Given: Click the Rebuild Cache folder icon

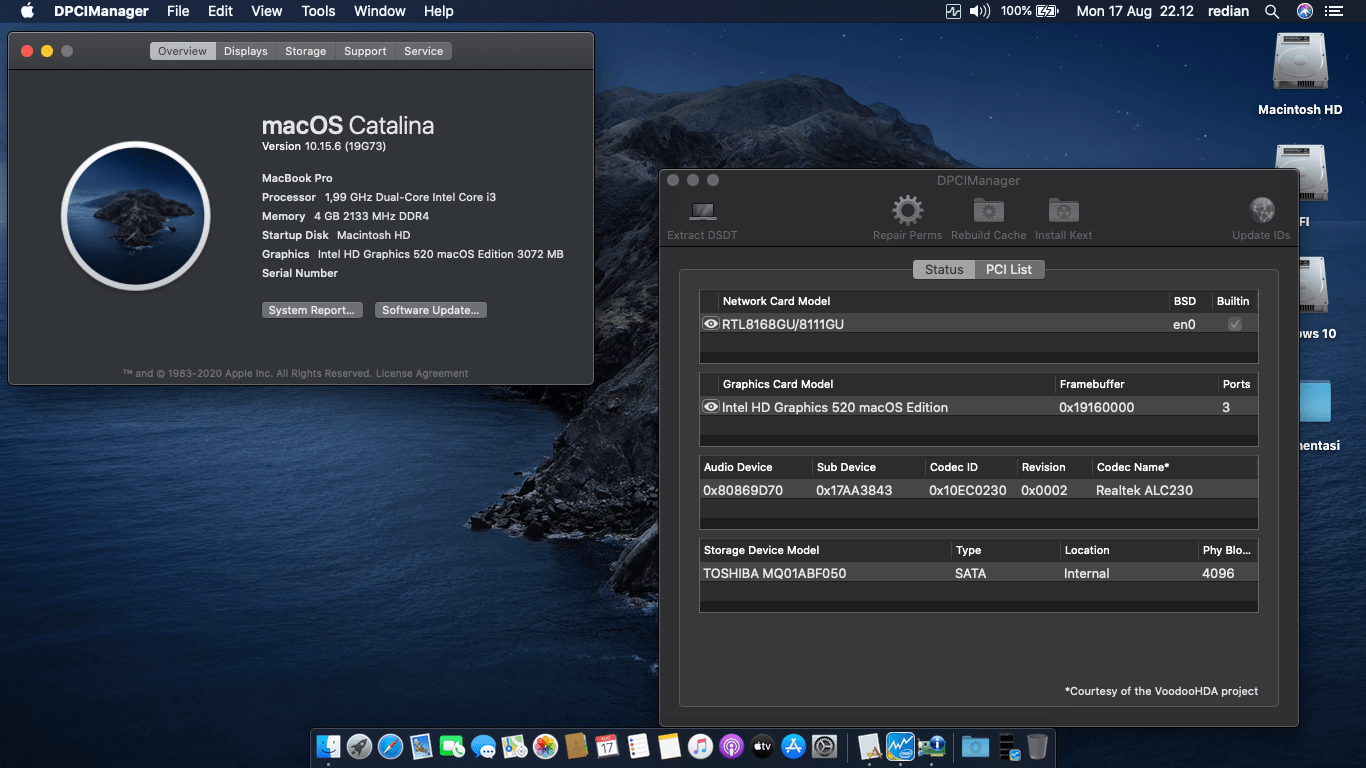Looking at the screenshot, I should (x=988, y=211).
